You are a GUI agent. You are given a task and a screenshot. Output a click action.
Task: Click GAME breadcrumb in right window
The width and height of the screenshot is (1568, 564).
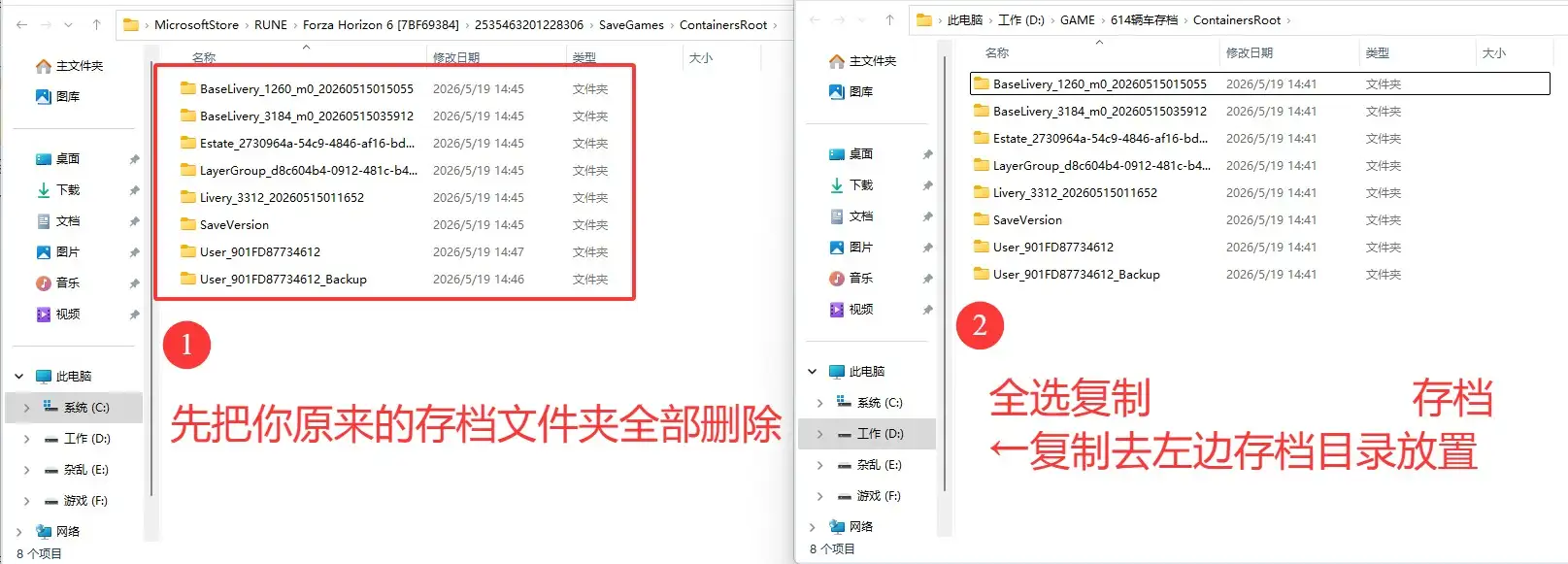1078,20
